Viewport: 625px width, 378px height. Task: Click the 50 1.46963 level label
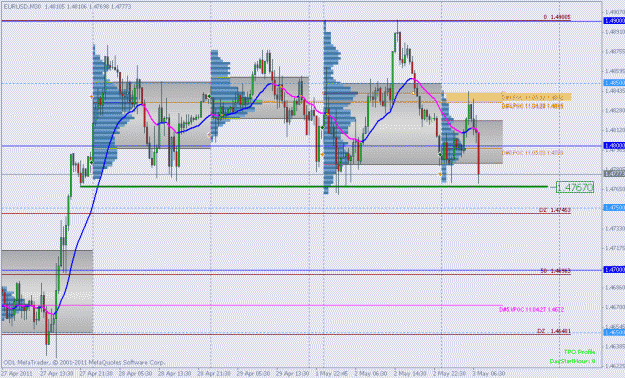(555, 271)
